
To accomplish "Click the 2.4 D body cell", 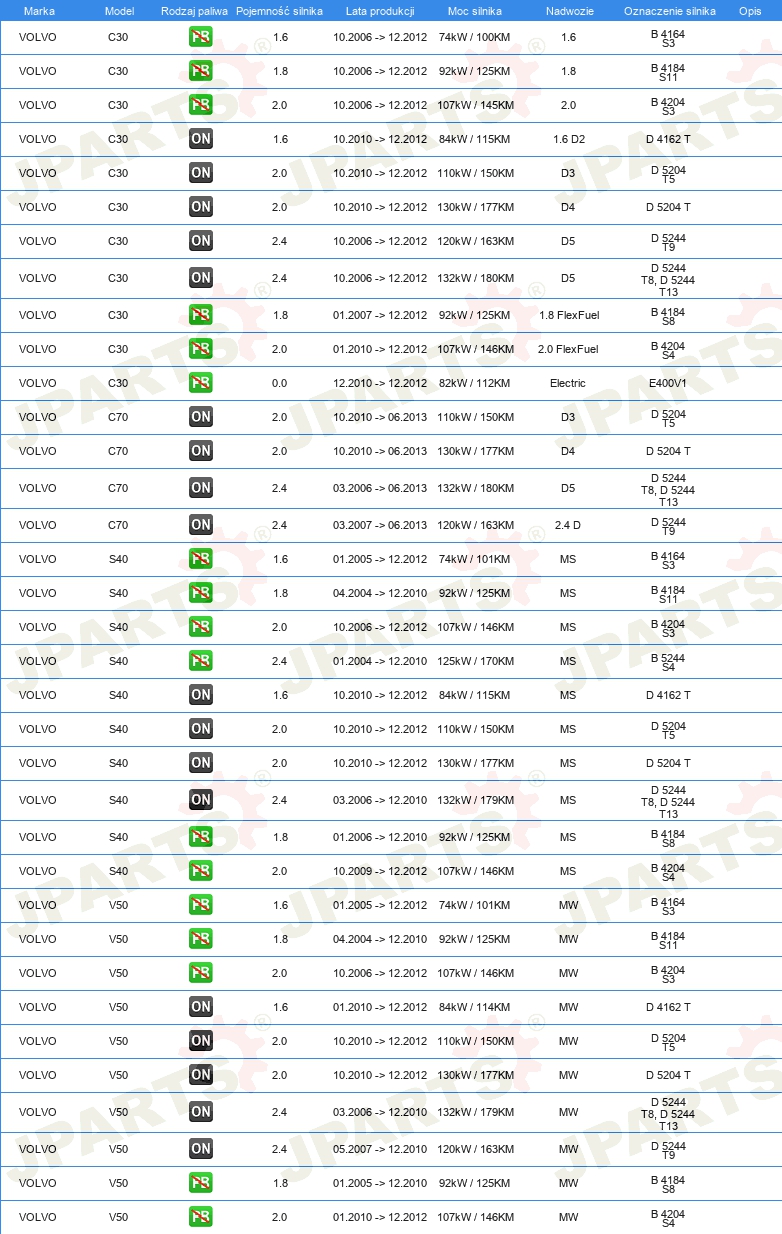I will tap(568, 525).
